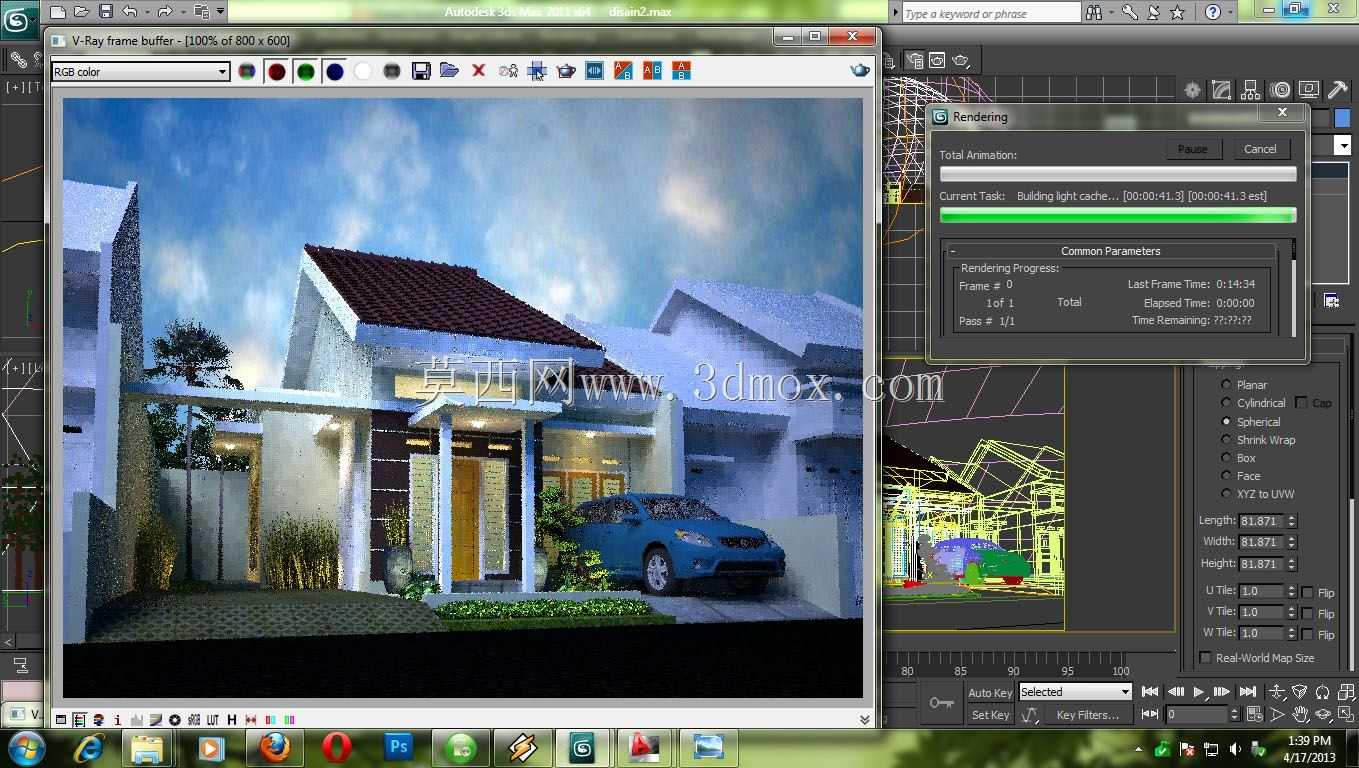Click the Length value field
The image size is (1359, 768).
pos(1261,521)
